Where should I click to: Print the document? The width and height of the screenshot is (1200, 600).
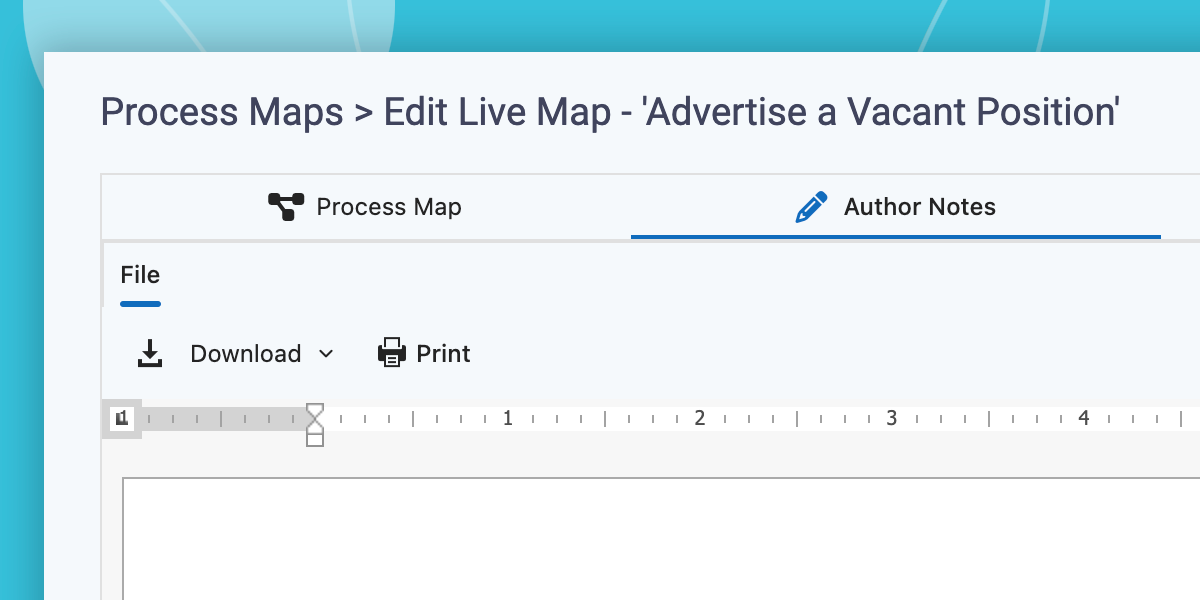(x=424, y=353)
